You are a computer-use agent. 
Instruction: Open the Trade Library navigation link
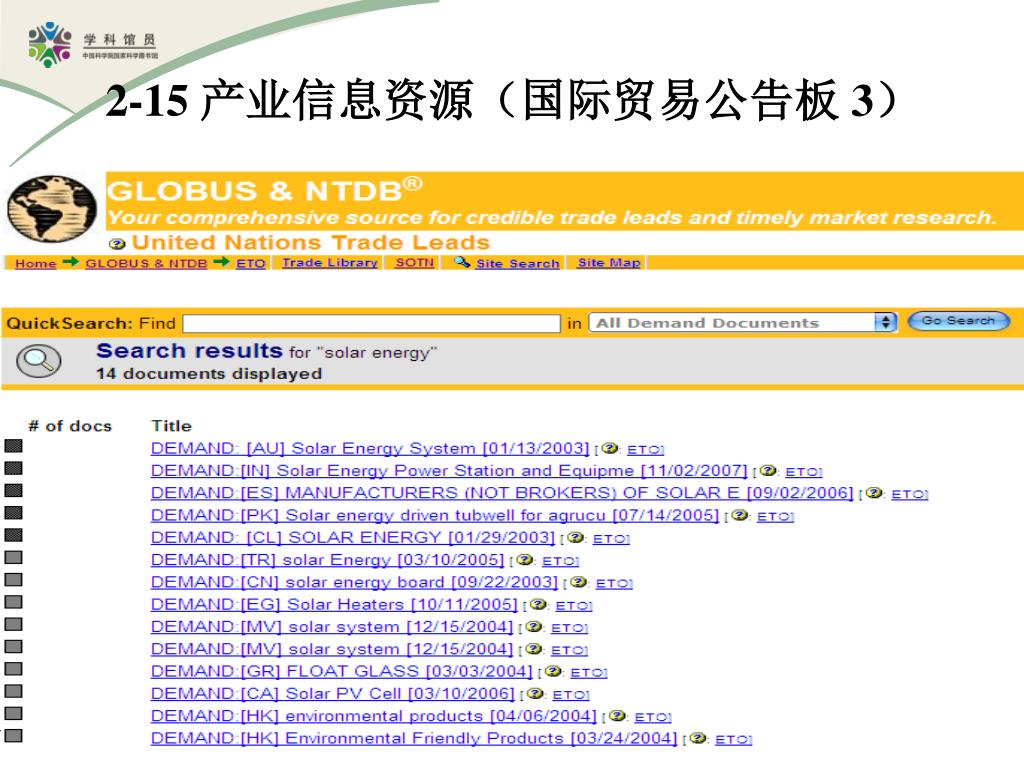330,263
